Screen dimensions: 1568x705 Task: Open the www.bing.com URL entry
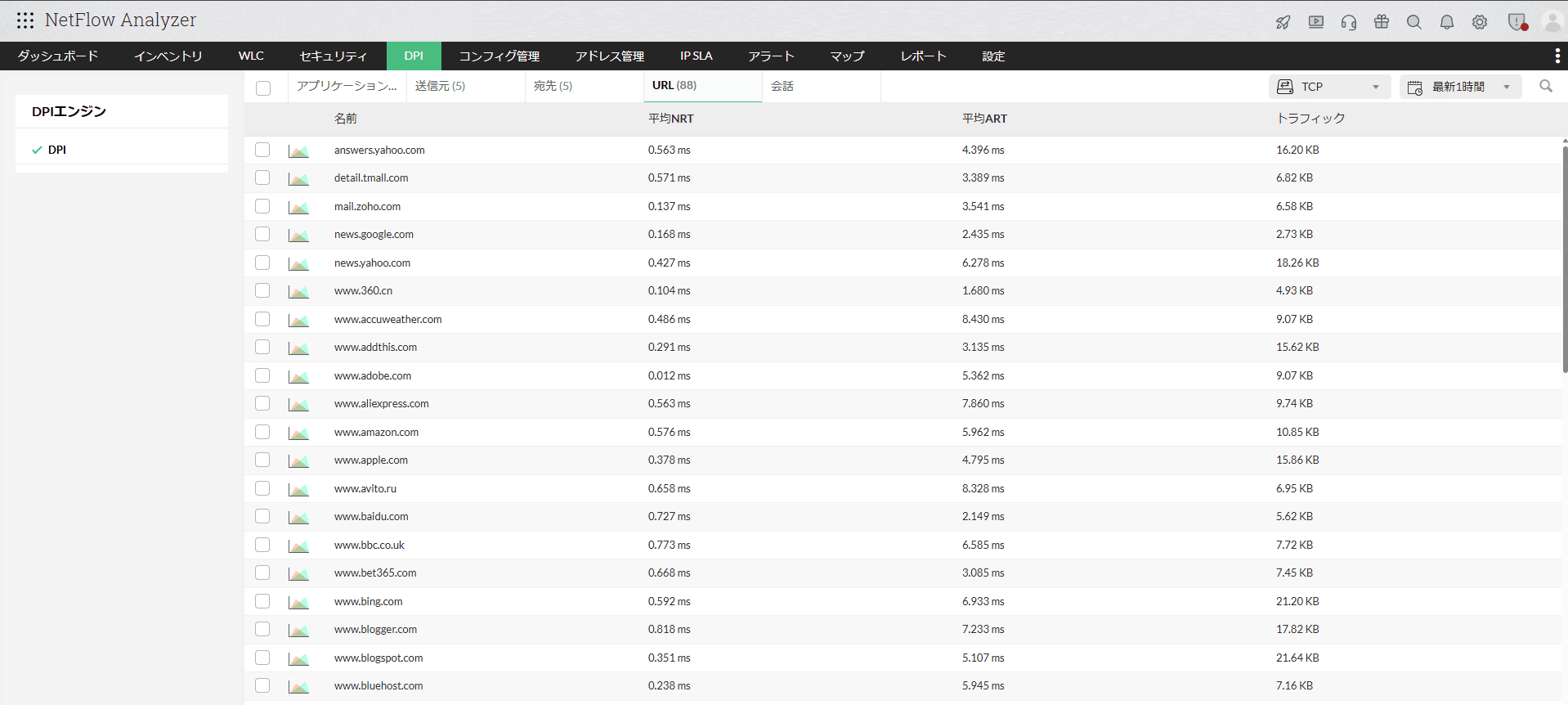point(368,601)
